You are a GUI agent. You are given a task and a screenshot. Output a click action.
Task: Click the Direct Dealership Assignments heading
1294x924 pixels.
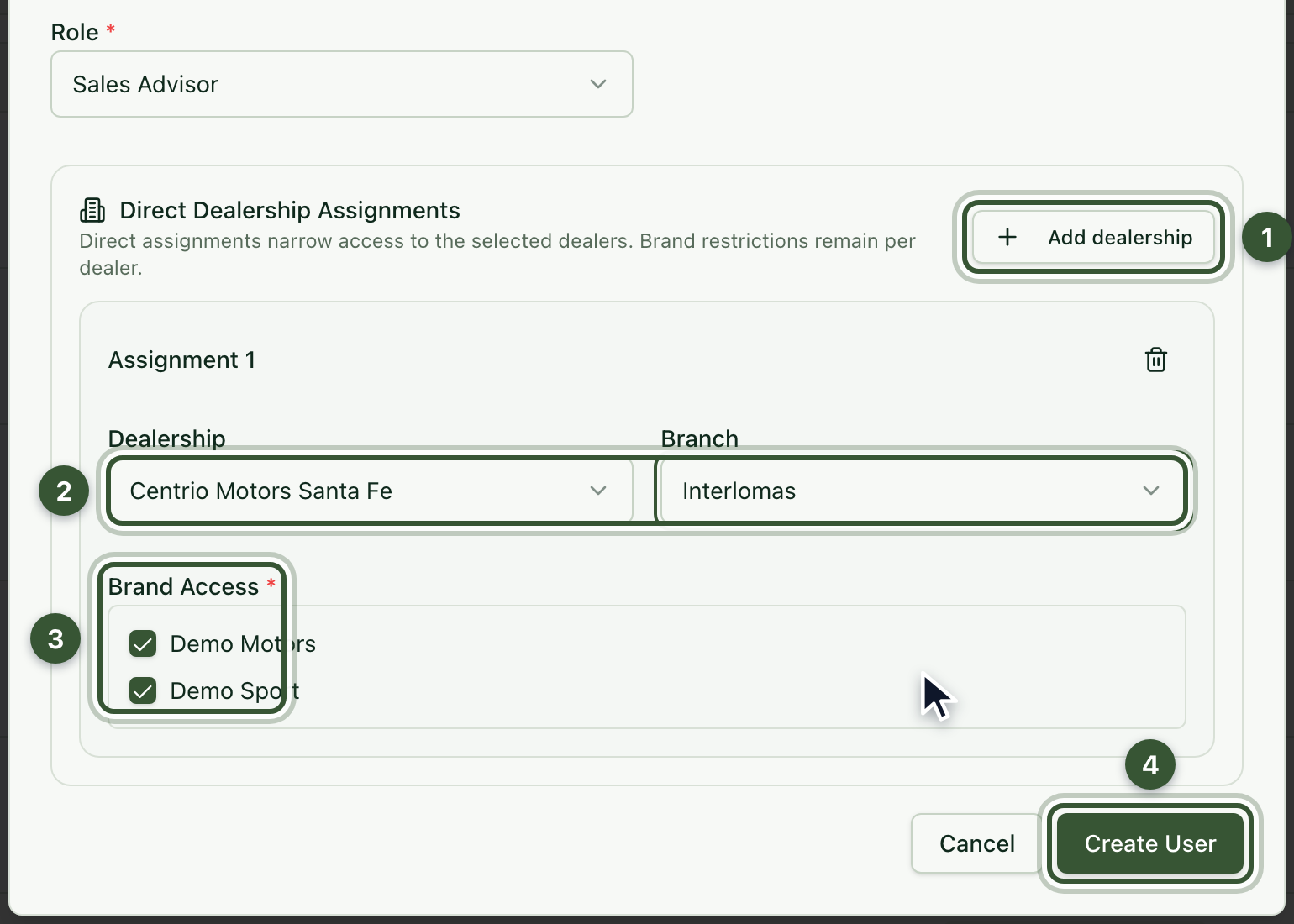(290, 210)
